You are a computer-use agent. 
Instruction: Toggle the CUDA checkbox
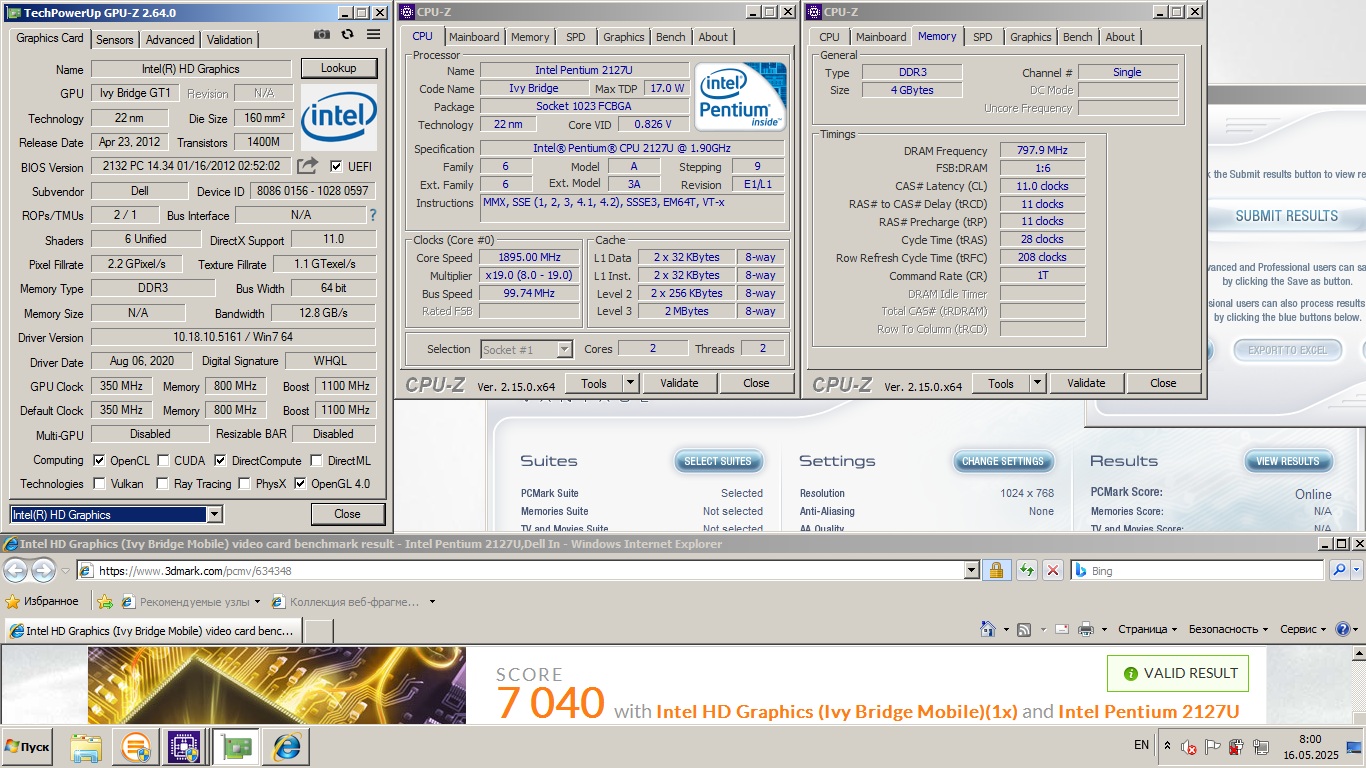(163, 461)
